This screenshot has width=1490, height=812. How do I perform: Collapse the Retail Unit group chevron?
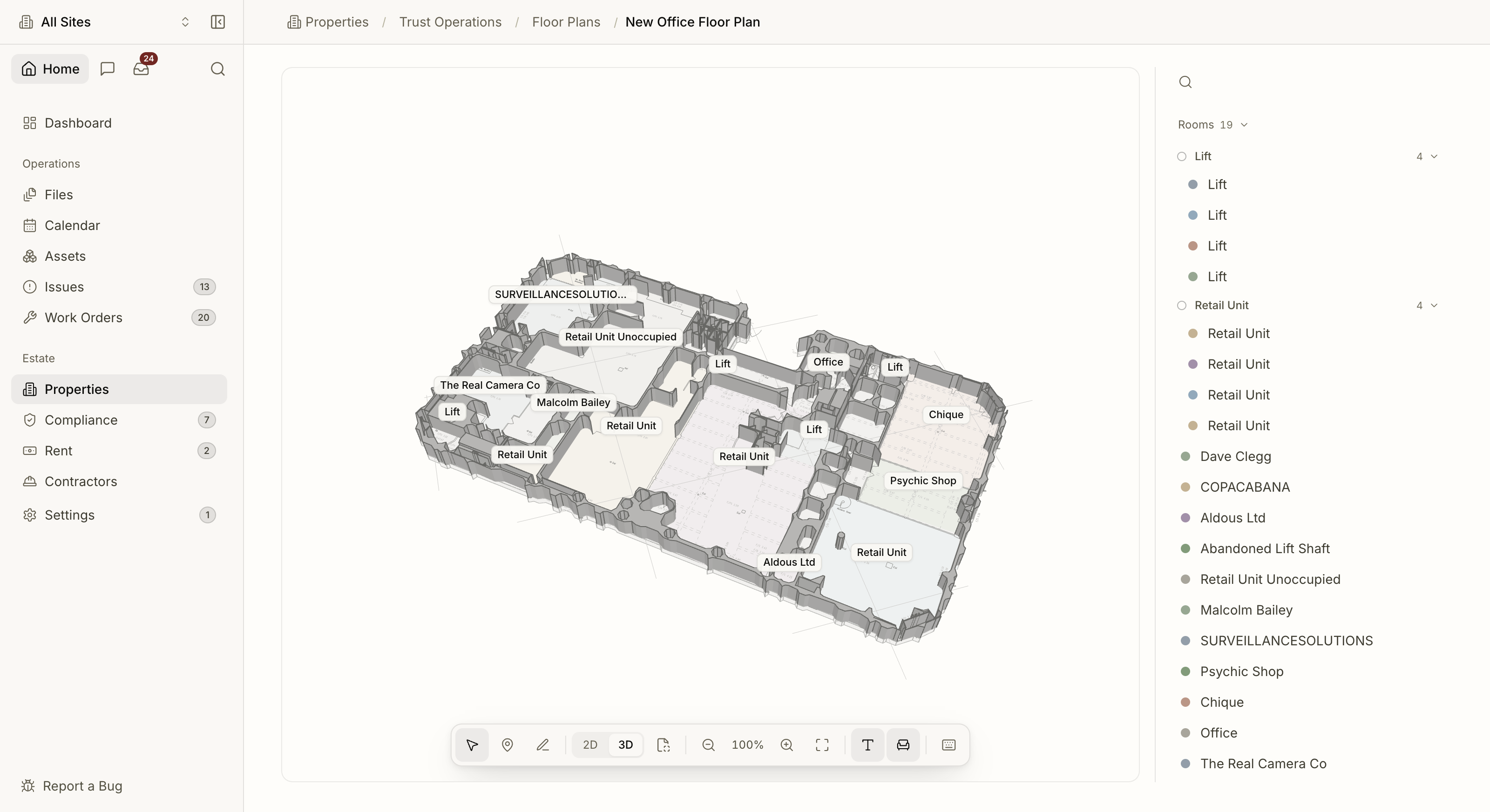[1434, 305]
